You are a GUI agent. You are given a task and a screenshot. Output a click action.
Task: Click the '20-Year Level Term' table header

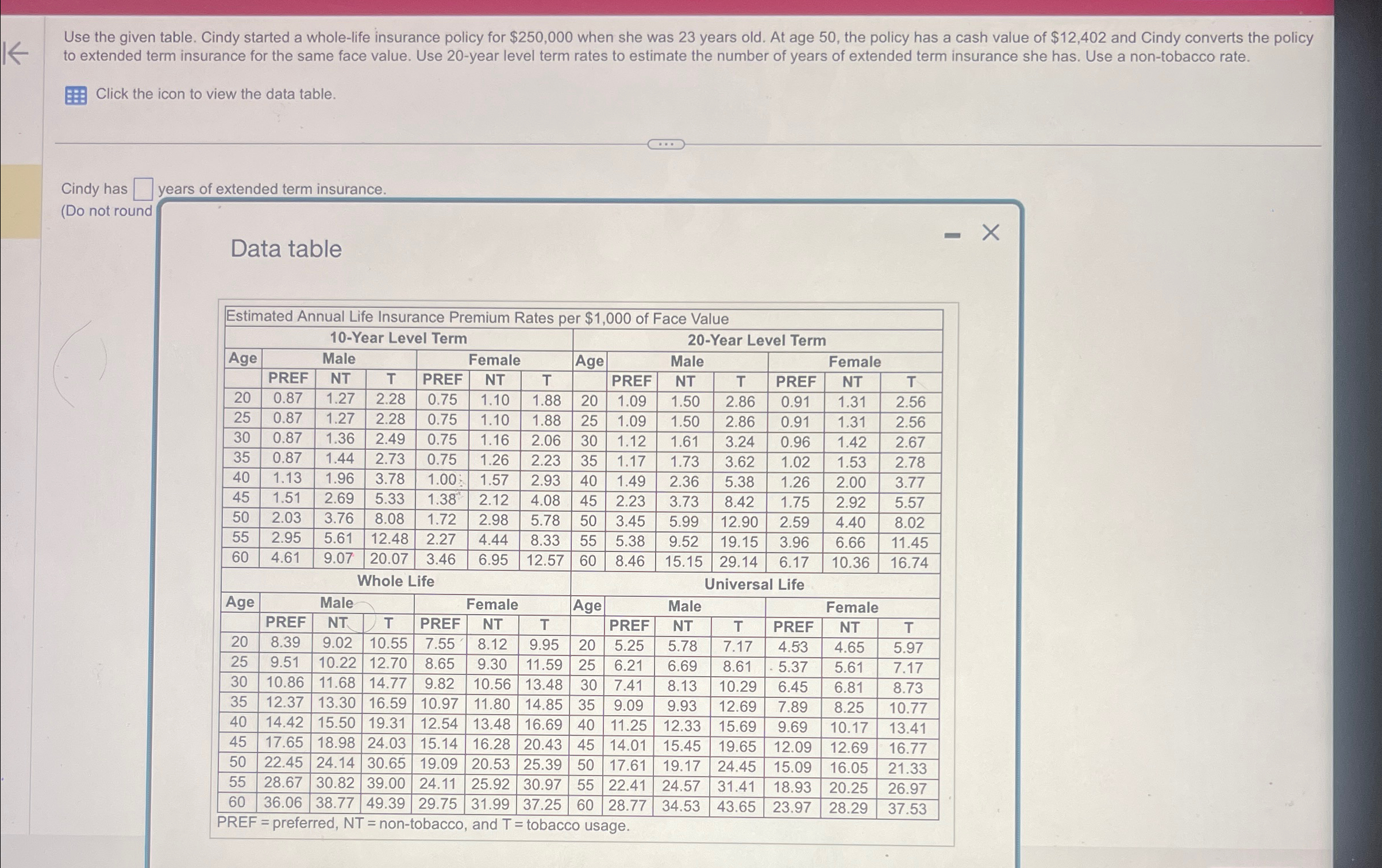[759, 339]
